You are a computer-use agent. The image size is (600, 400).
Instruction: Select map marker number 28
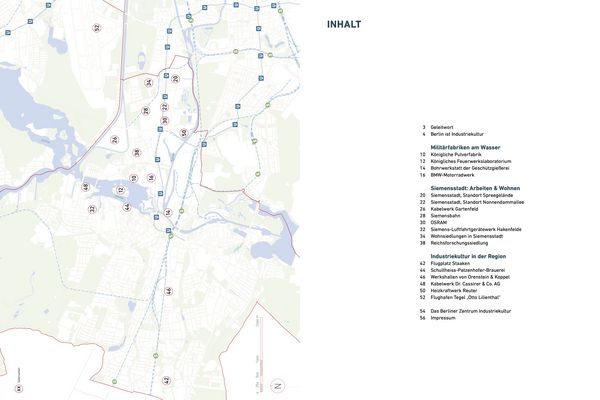pyautogui.click(x=145, y=111)
